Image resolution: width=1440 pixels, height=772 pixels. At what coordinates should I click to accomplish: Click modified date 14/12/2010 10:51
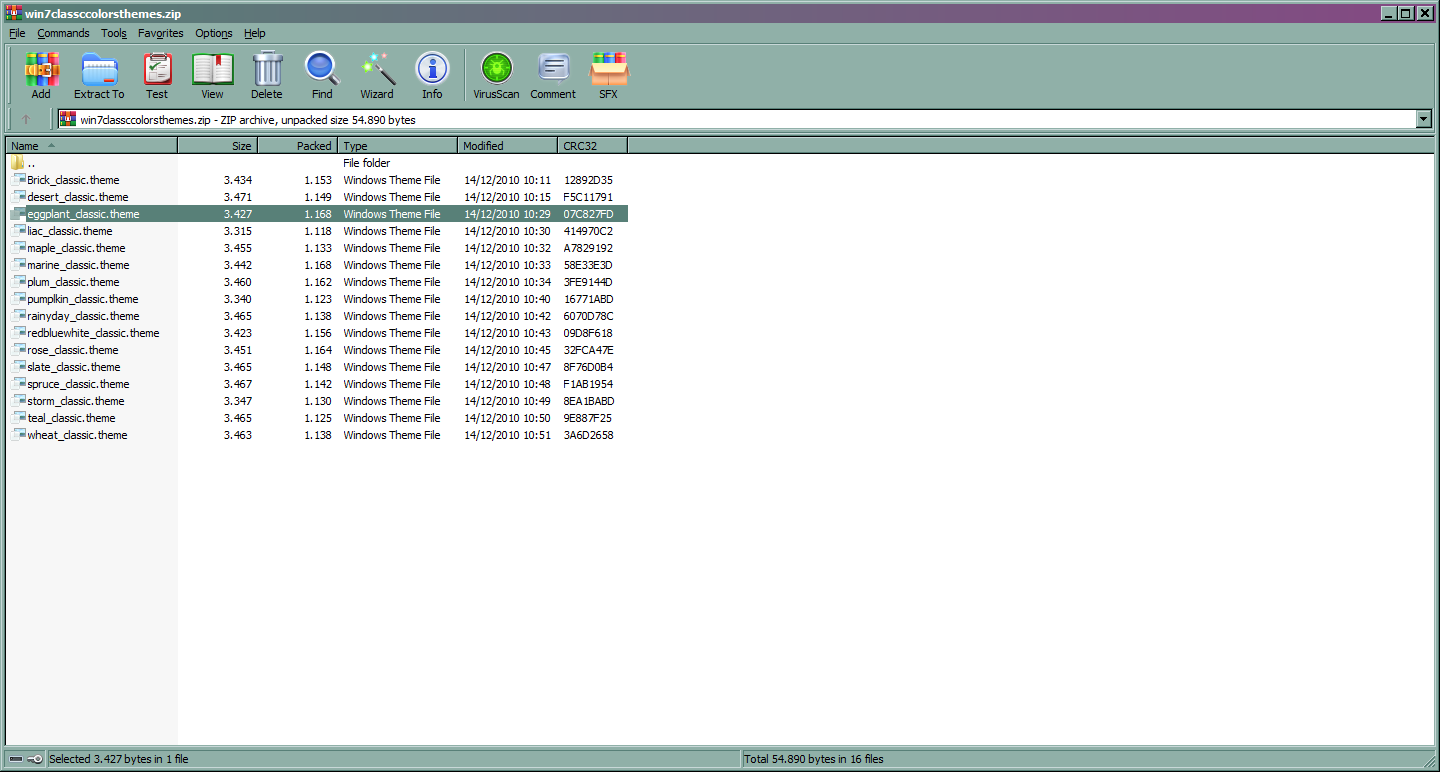point(507,435)
